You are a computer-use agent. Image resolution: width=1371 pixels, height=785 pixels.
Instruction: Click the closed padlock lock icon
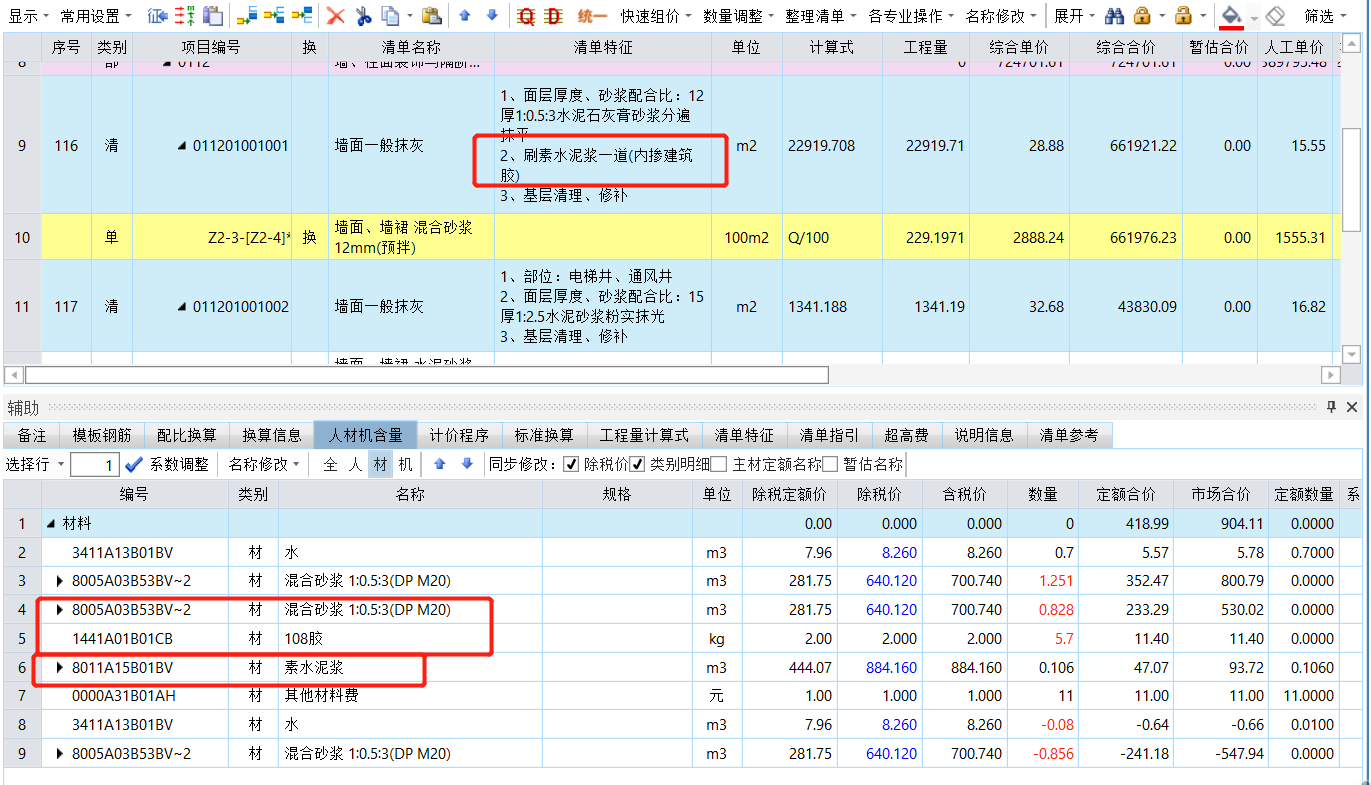tap(1142, 15)
